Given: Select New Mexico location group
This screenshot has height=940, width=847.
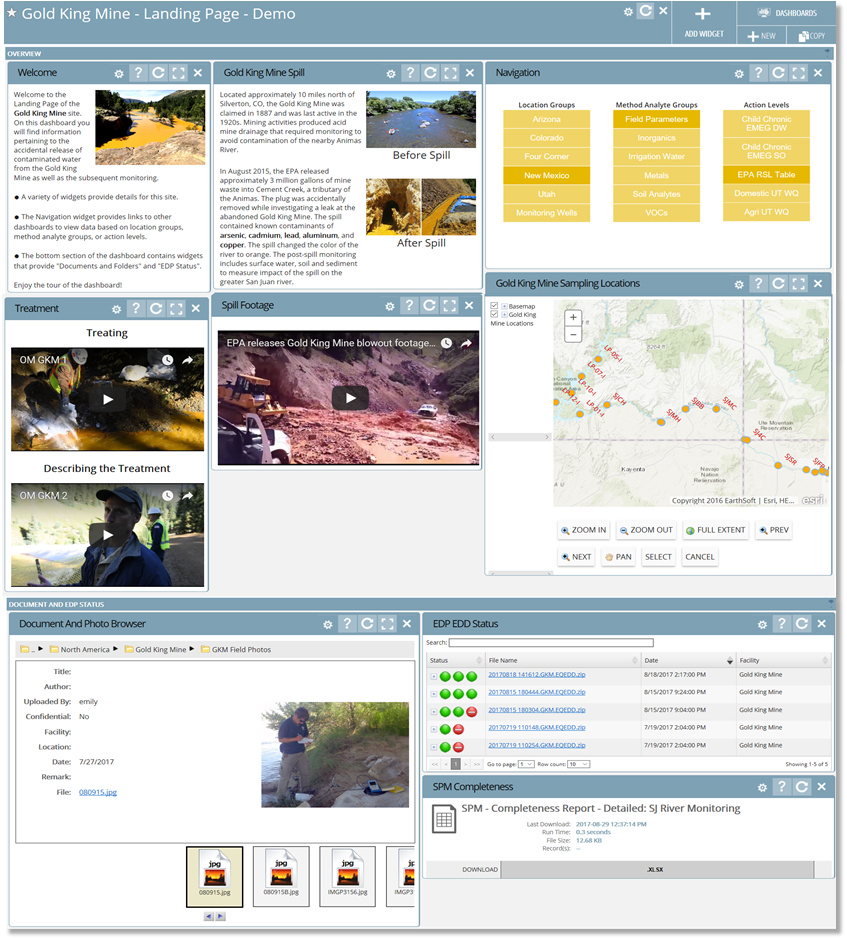Looking at the screenshot, I should pos(546,175).
